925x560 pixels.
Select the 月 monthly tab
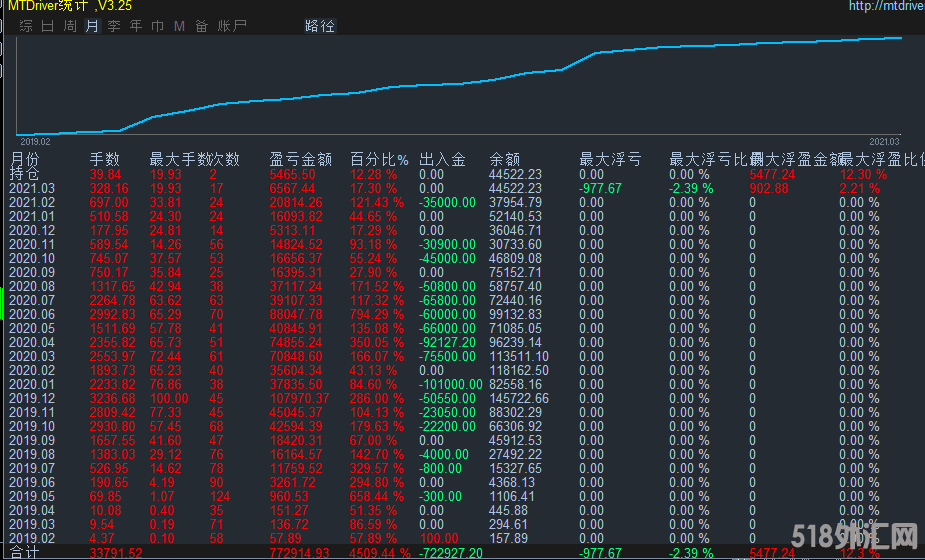coord(92,26)
